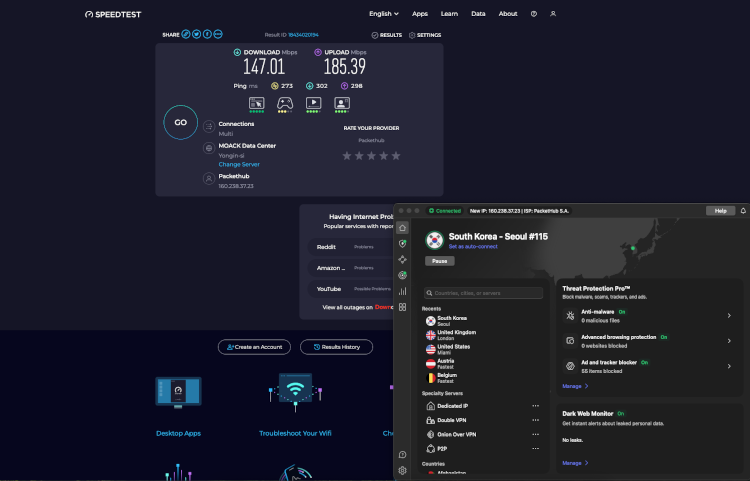This screenshot has height=481, width=750.
Task: Click Manage link under Threat Protection Pro
Action: 575,386
